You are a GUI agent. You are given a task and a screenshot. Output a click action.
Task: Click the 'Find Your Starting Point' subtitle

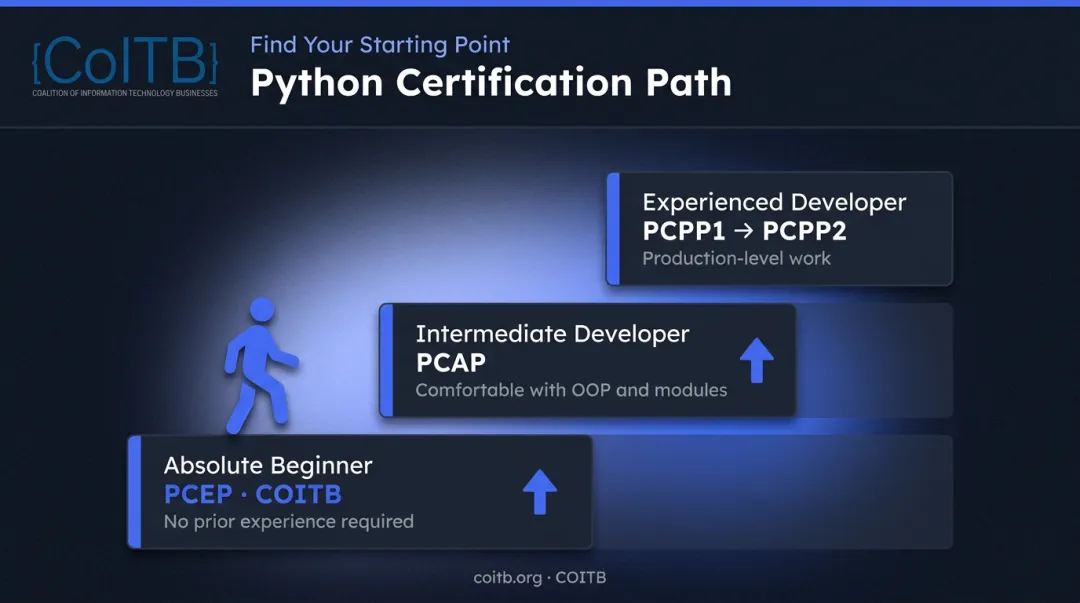pyautogui.click(x=380, y=45)
